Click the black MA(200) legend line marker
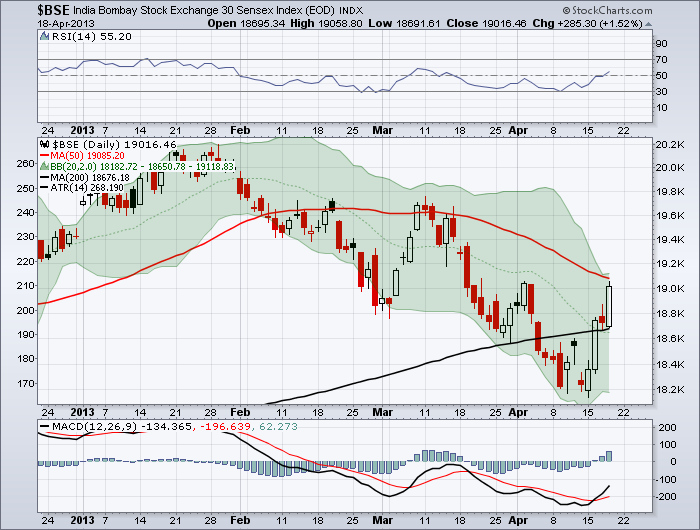The width and height of the screenshot is (700, 530). point(44,177)
